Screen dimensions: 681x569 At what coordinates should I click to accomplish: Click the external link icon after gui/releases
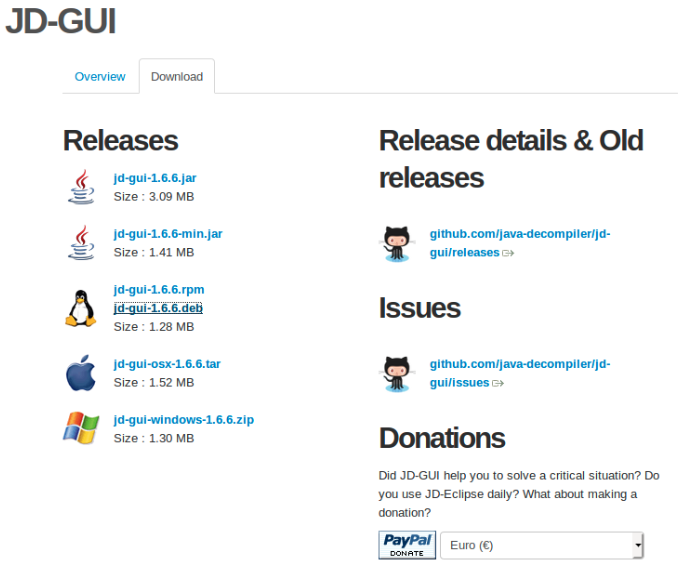(x=508, y=253)
